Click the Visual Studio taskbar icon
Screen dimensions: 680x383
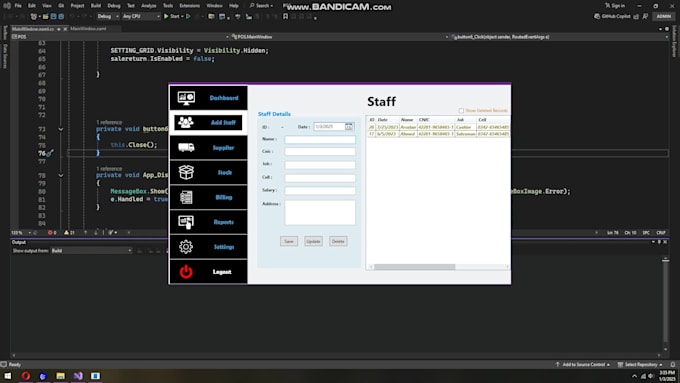click(78, 376)
